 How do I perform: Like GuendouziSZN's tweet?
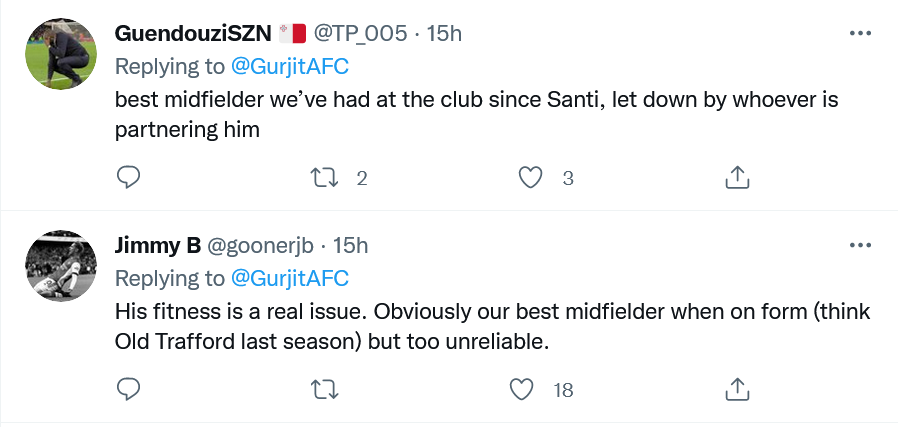531,178
